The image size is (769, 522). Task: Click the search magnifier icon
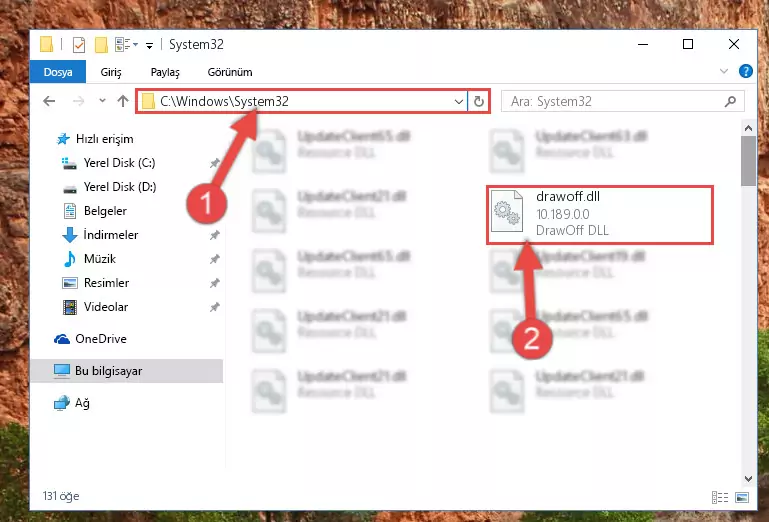coord(730,102)
